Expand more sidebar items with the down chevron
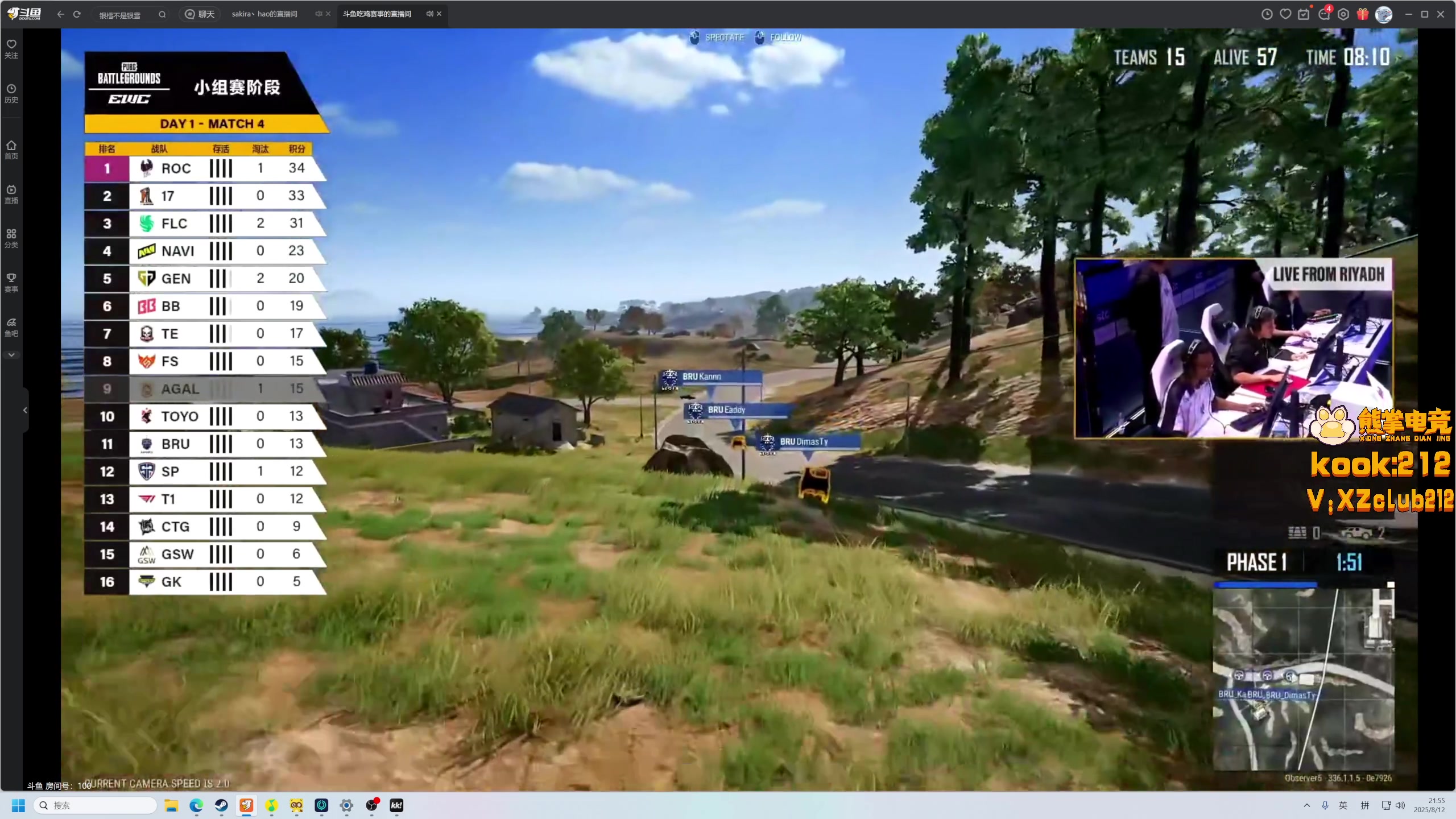 coord(11,355)
